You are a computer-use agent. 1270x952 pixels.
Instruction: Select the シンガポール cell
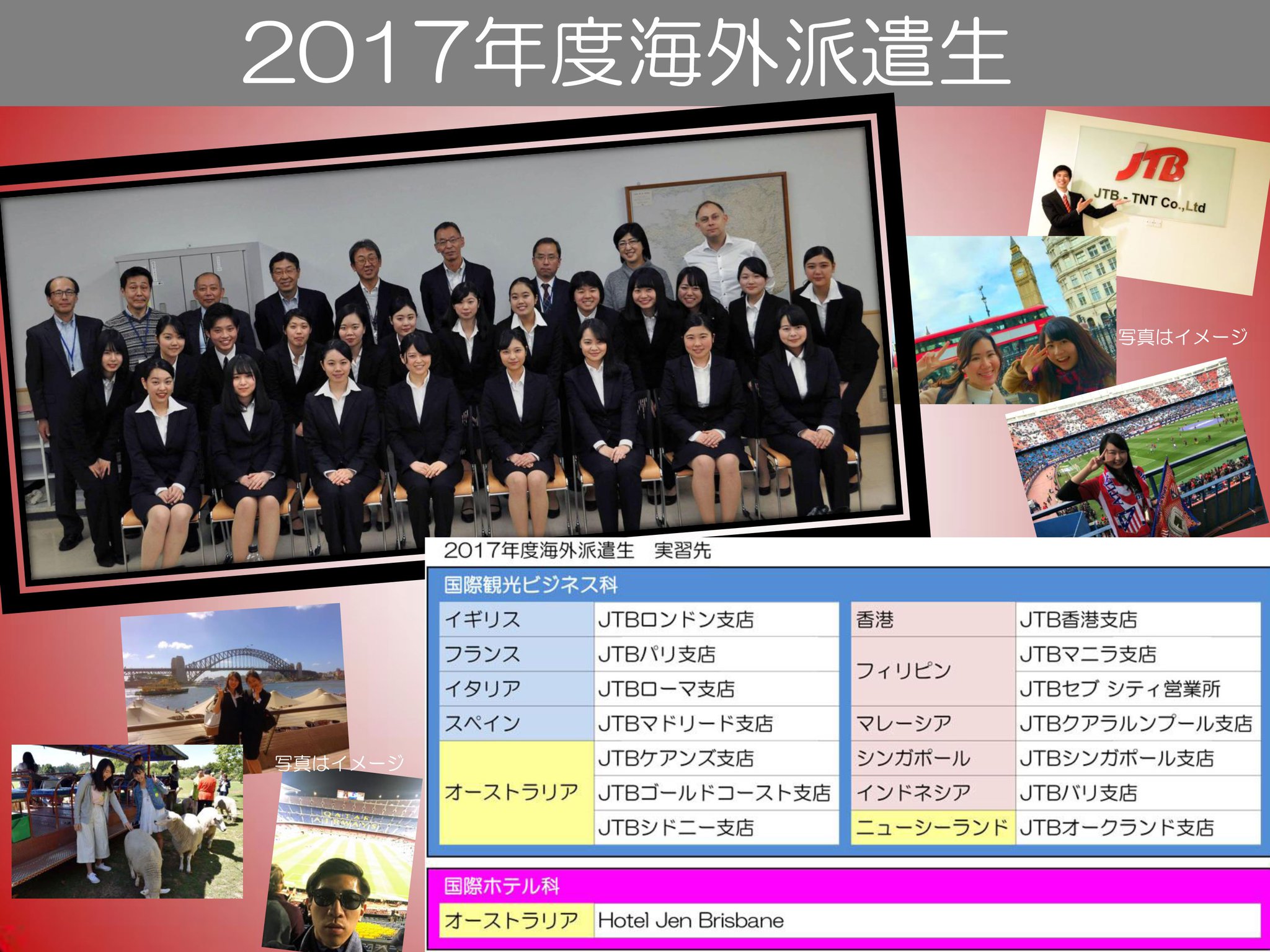(x=933, y=758)
